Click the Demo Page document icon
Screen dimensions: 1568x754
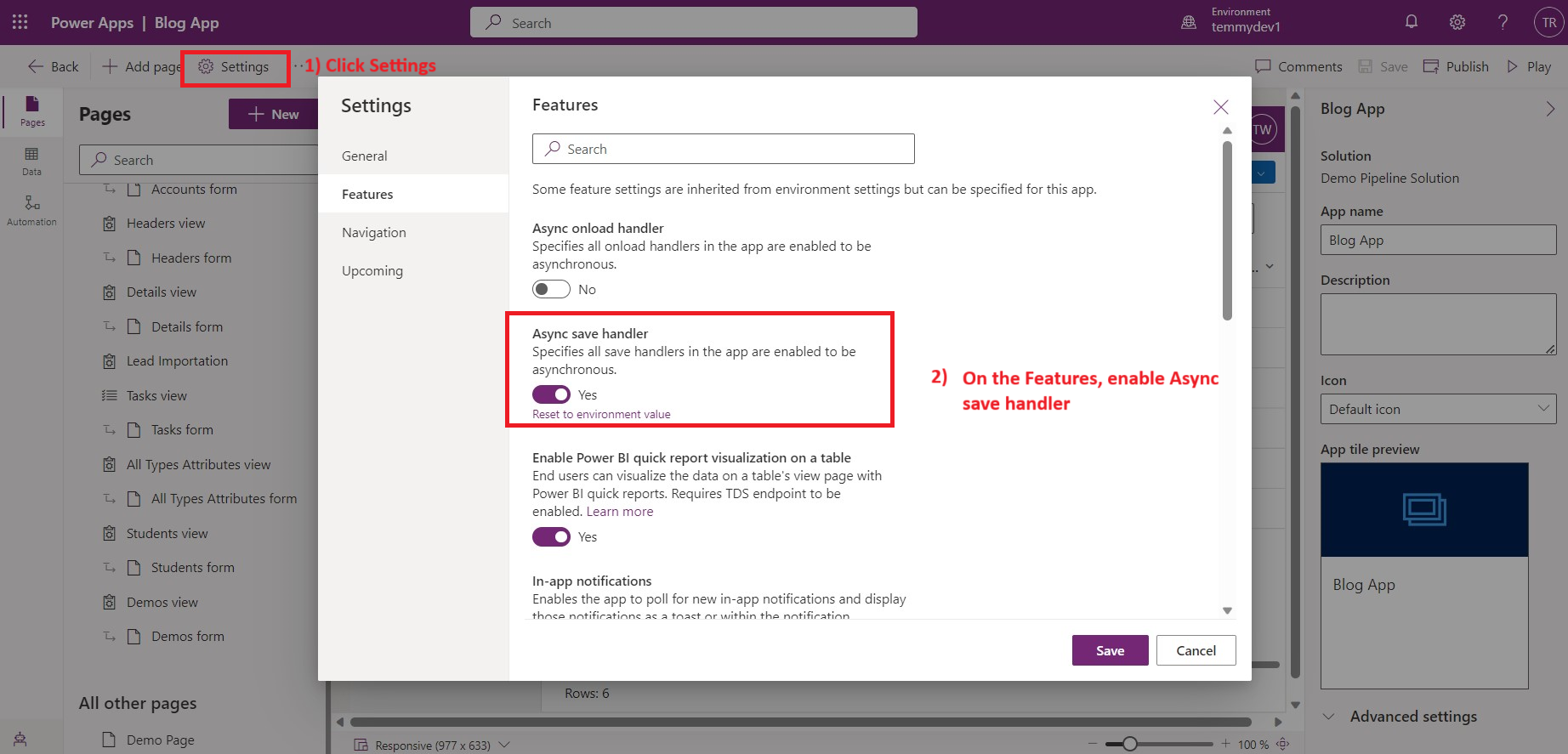109,740
